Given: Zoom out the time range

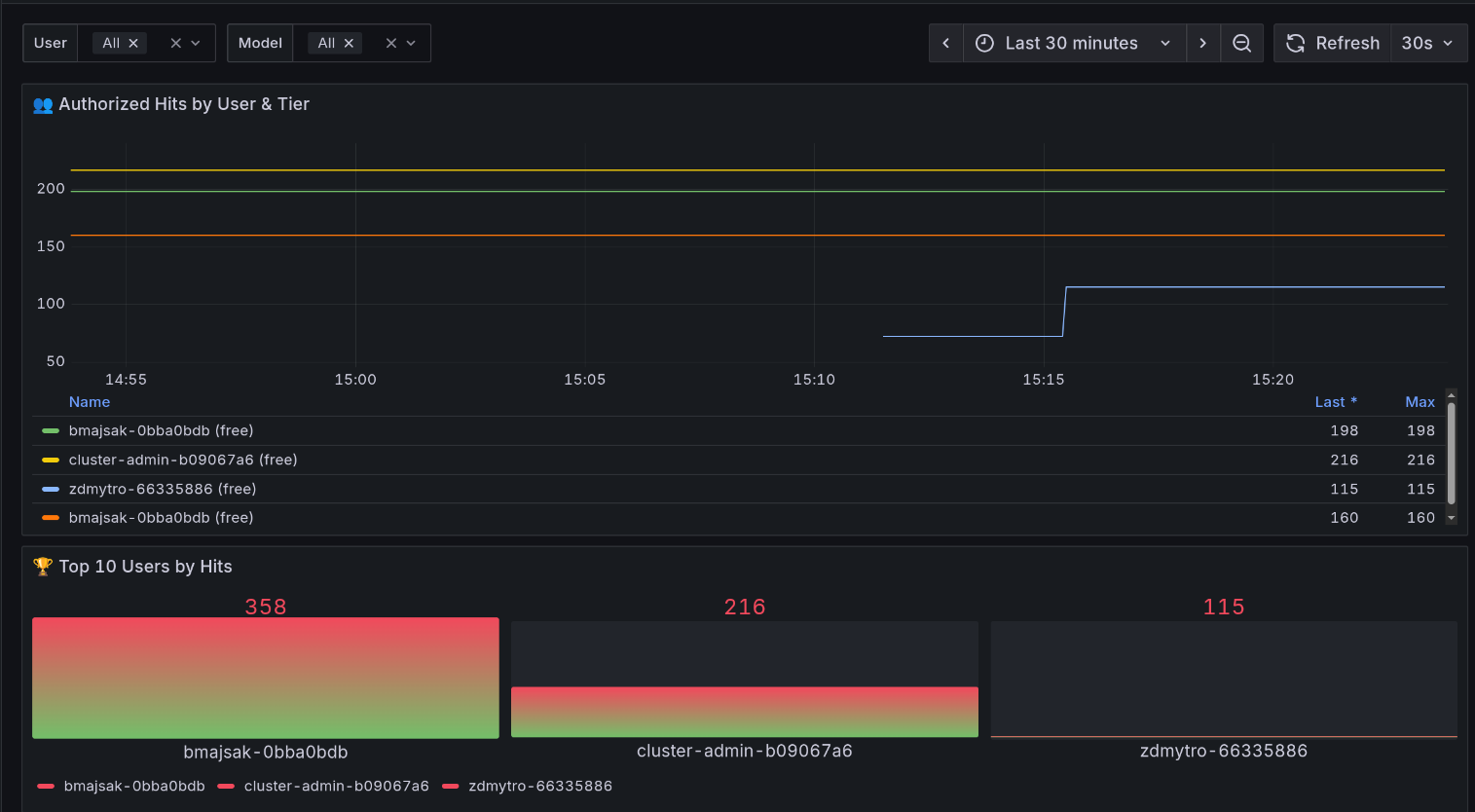Looking at the screenshot, I should (1241, 43).
